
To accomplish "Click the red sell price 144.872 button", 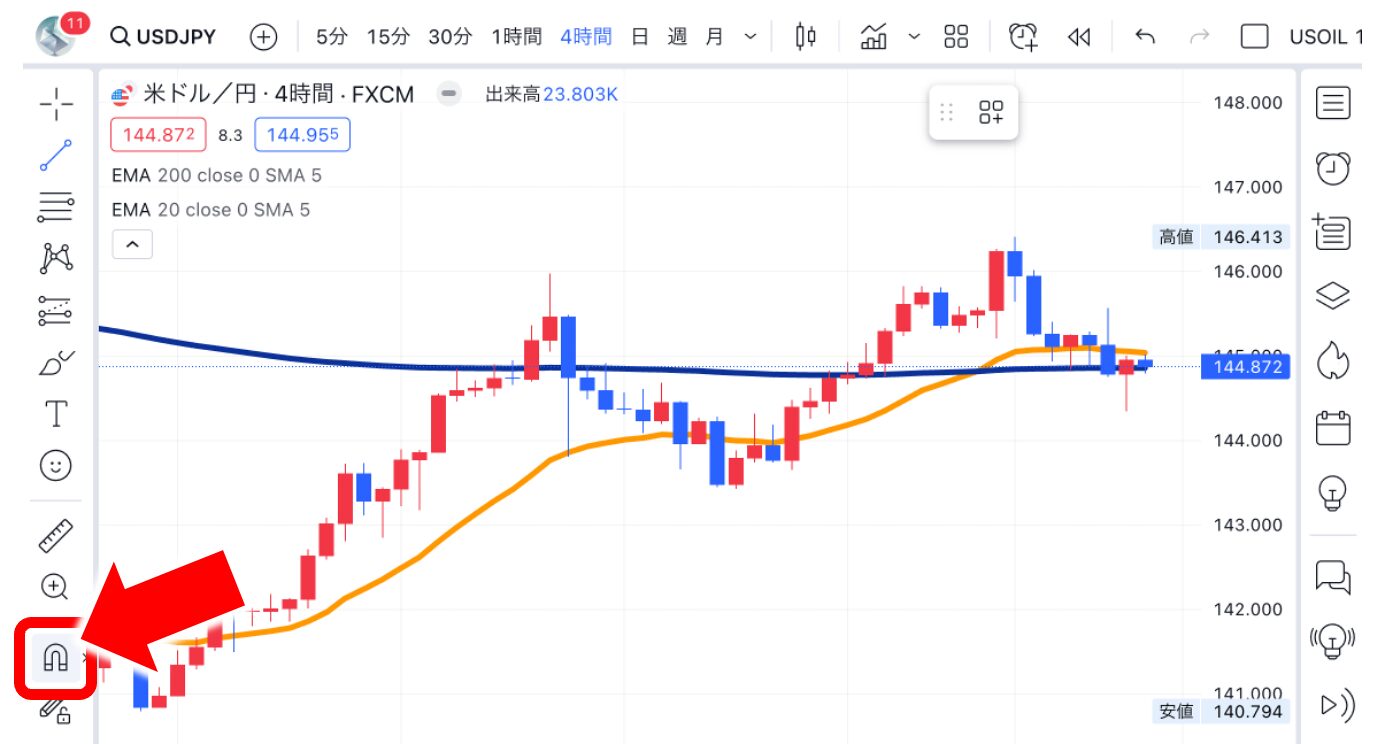I will [158, 134].
